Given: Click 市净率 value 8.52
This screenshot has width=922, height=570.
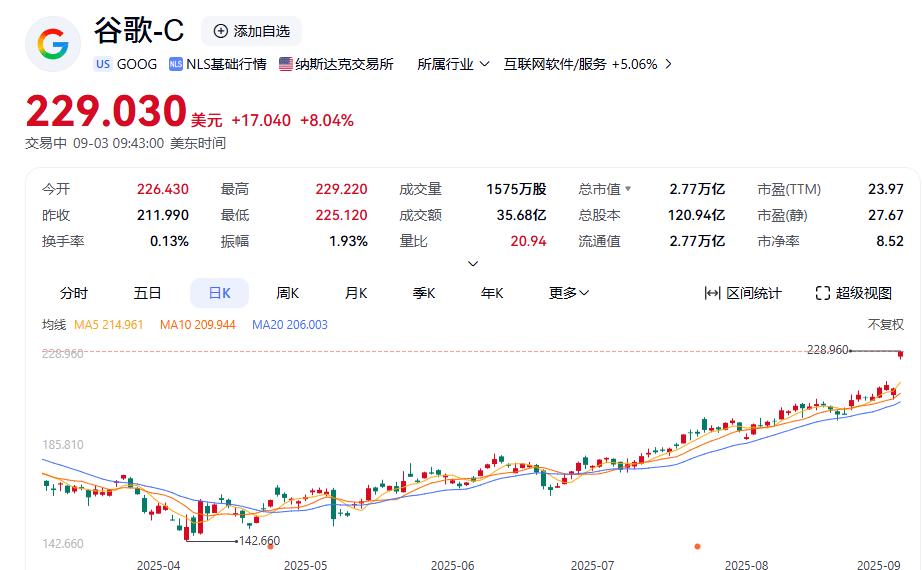Looking at the screenshot, I should pyautogui.click(x=890, y=241).
